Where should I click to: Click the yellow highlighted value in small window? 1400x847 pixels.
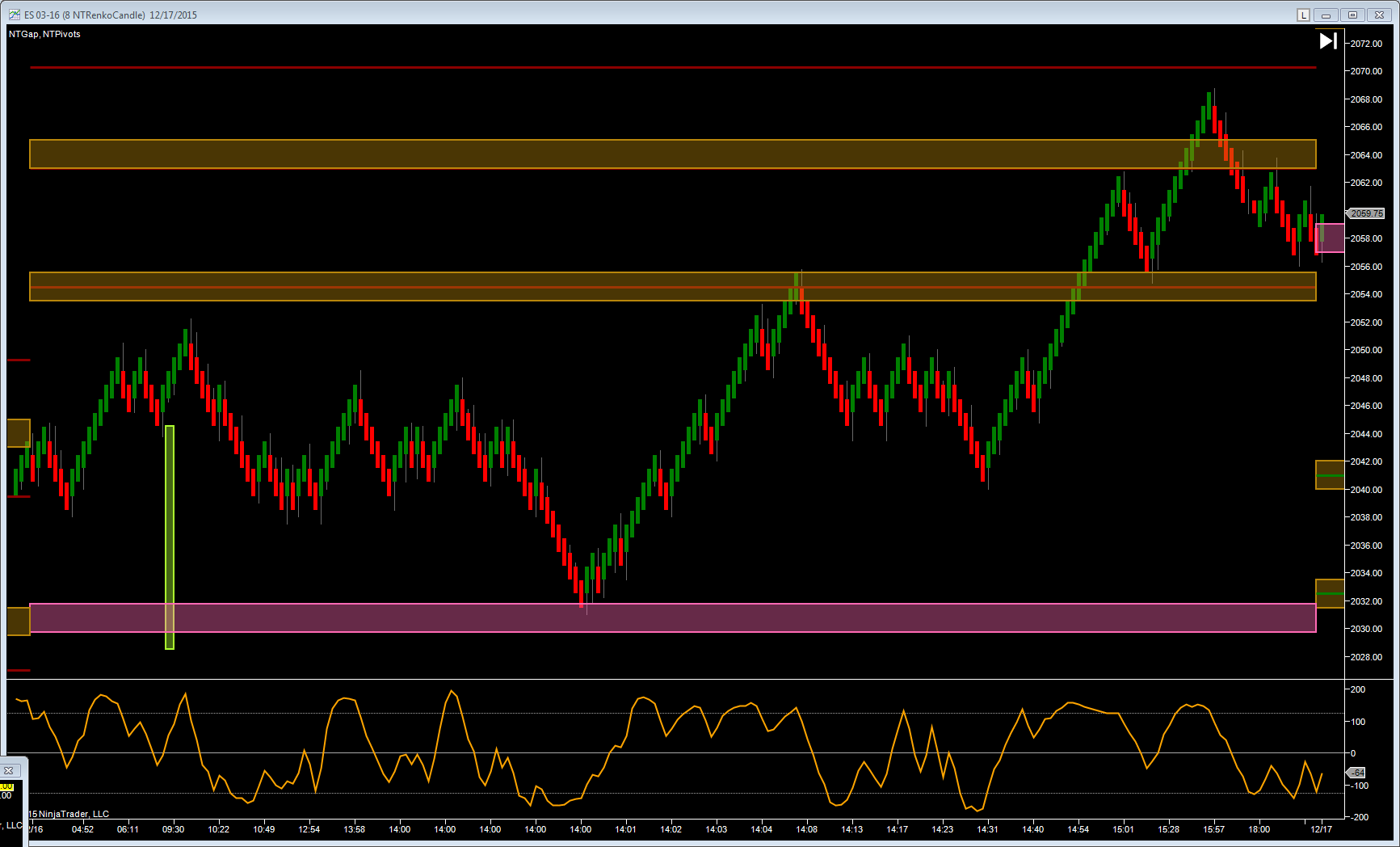[x=6, y=786]
